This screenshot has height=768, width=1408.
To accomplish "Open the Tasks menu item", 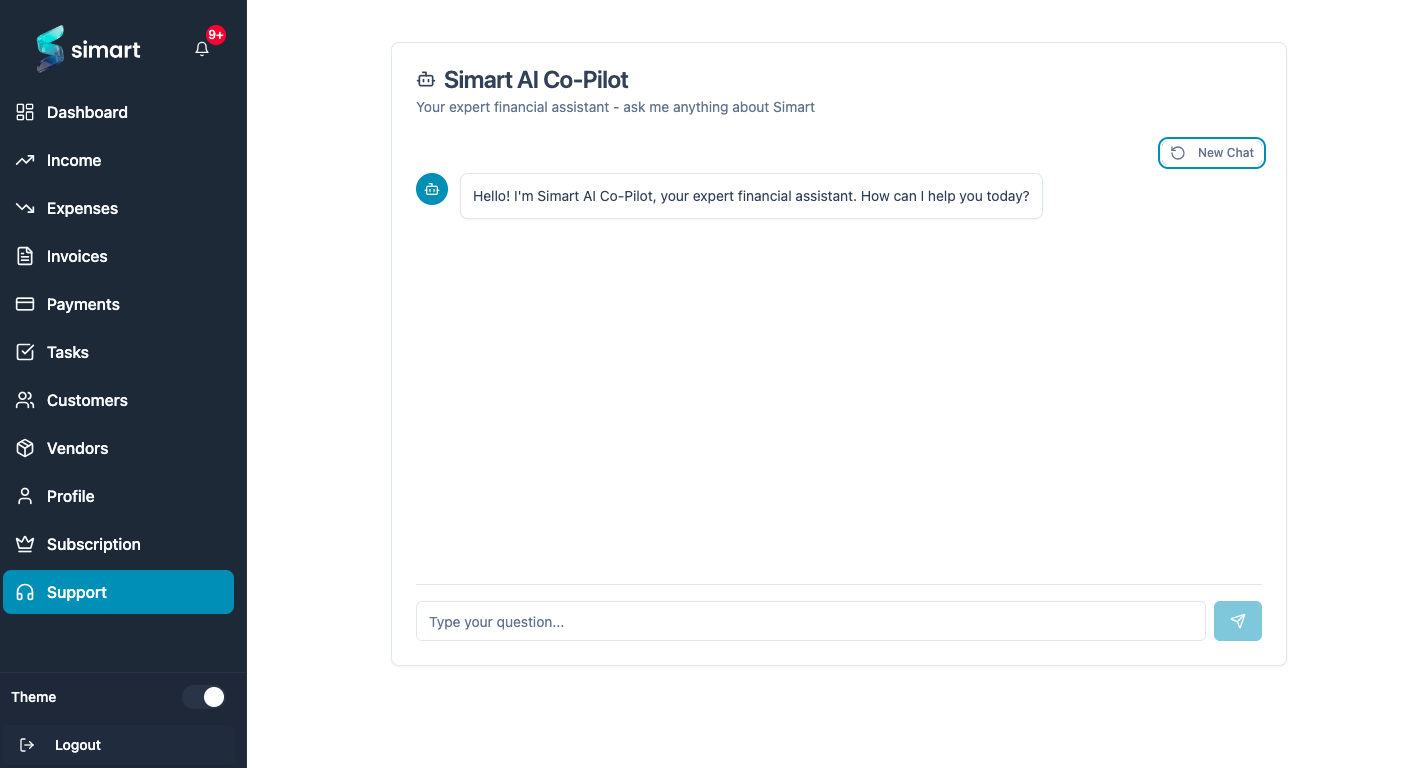I will 68,352.
